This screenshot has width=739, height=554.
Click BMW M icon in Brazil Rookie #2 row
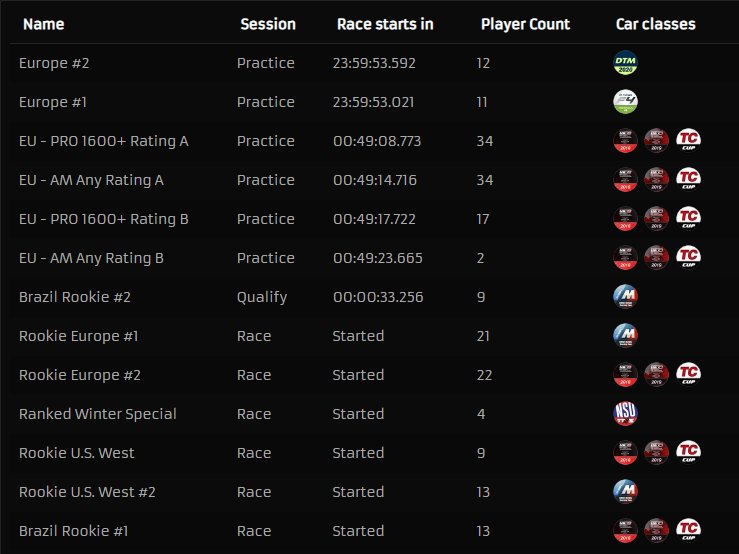click(624, 297)
